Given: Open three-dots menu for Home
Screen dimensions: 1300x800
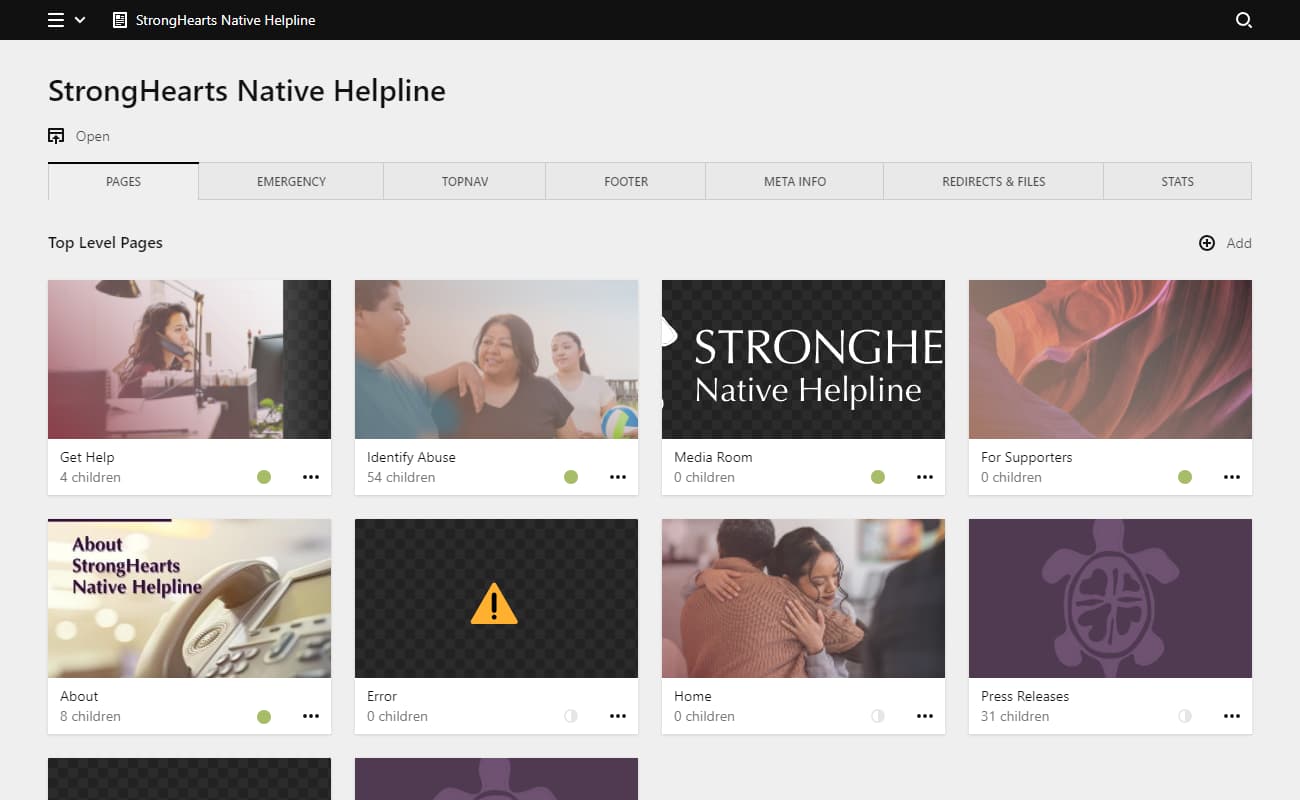Looking at the screenshot, I should coord(925,716).
